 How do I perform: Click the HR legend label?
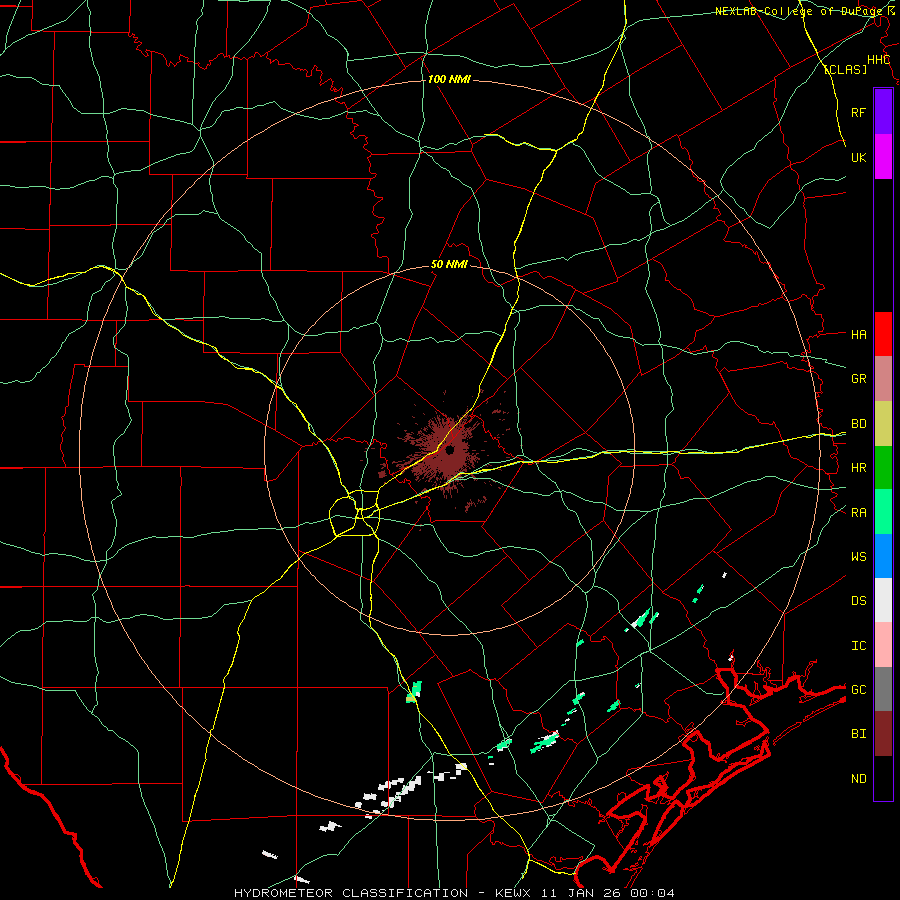859,468
